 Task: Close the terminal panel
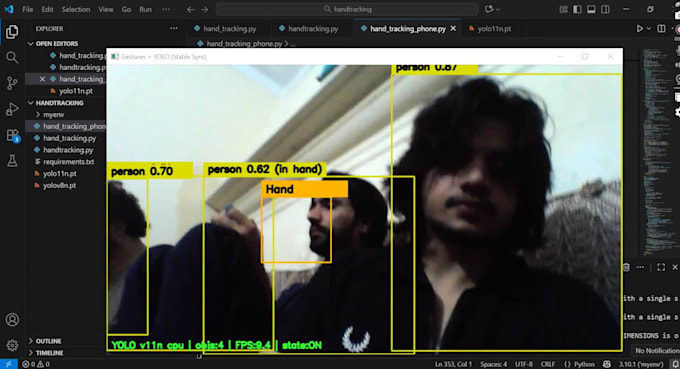pos(675,267)
